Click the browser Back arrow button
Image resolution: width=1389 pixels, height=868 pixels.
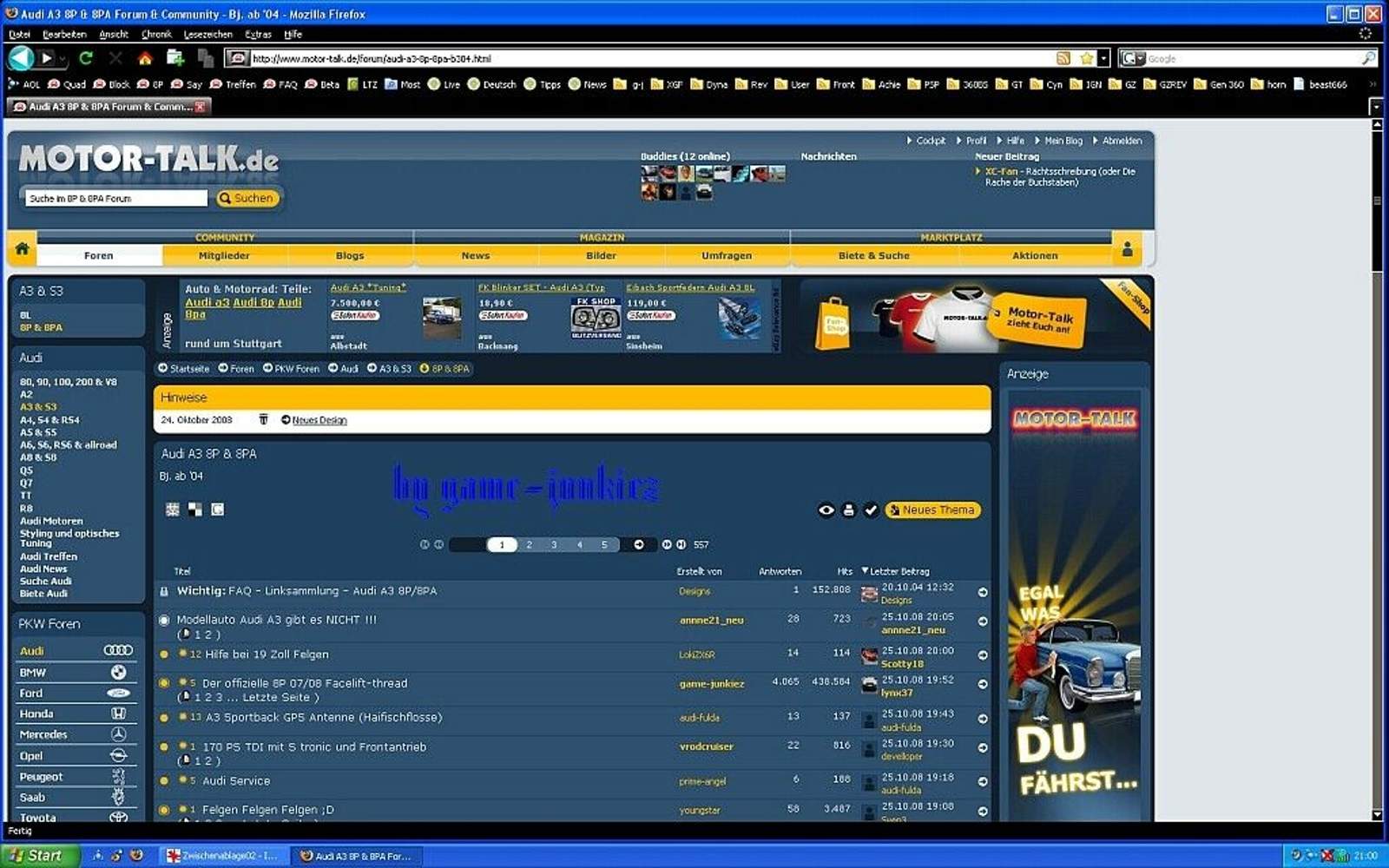coord(21,58)
